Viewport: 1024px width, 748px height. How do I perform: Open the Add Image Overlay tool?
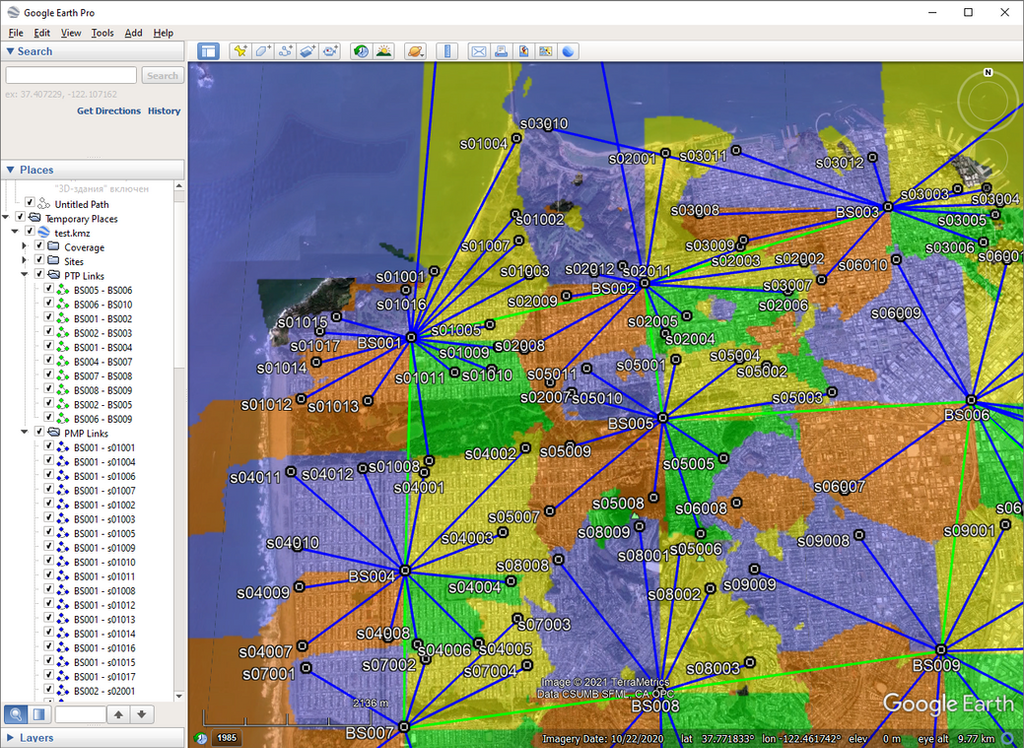[x=307, y=50]
